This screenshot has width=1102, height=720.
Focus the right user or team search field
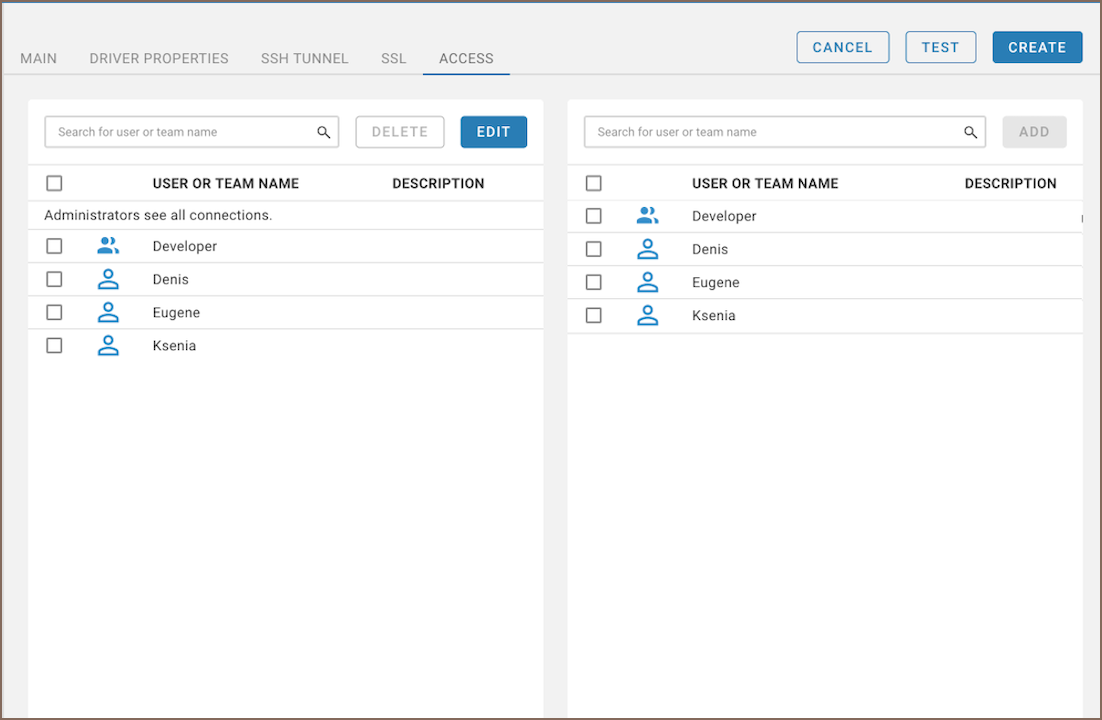(x=770, y=132)
